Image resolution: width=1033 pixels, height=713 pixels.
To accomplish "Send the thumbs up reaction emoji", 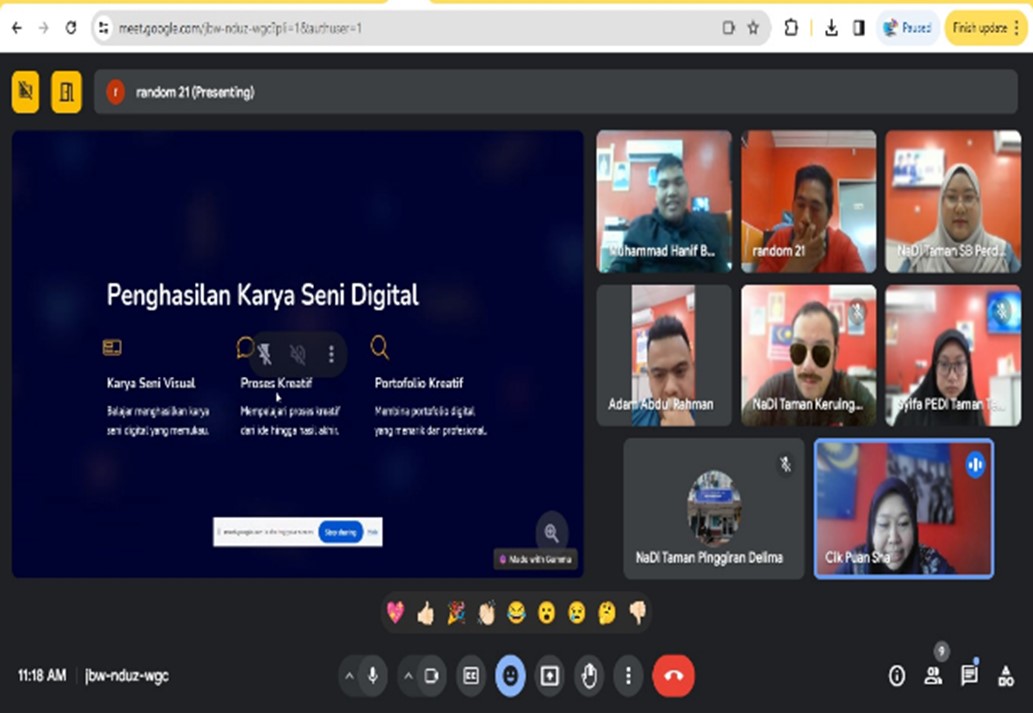I will click(x=426, y=613).
